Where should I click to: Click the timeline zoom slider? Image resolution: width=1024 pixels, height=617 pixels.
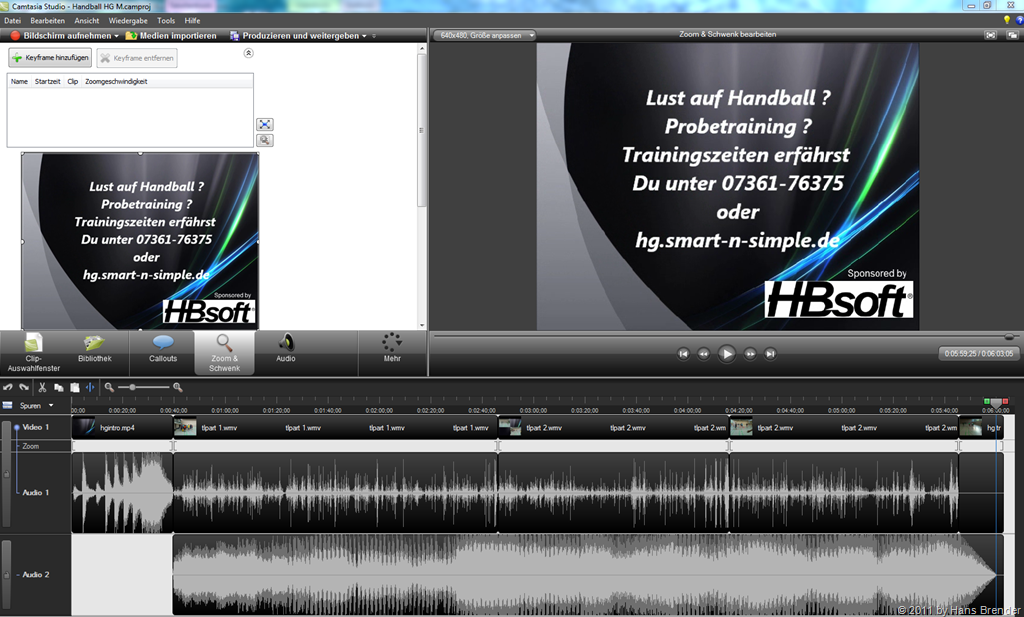tap(133, 387)
